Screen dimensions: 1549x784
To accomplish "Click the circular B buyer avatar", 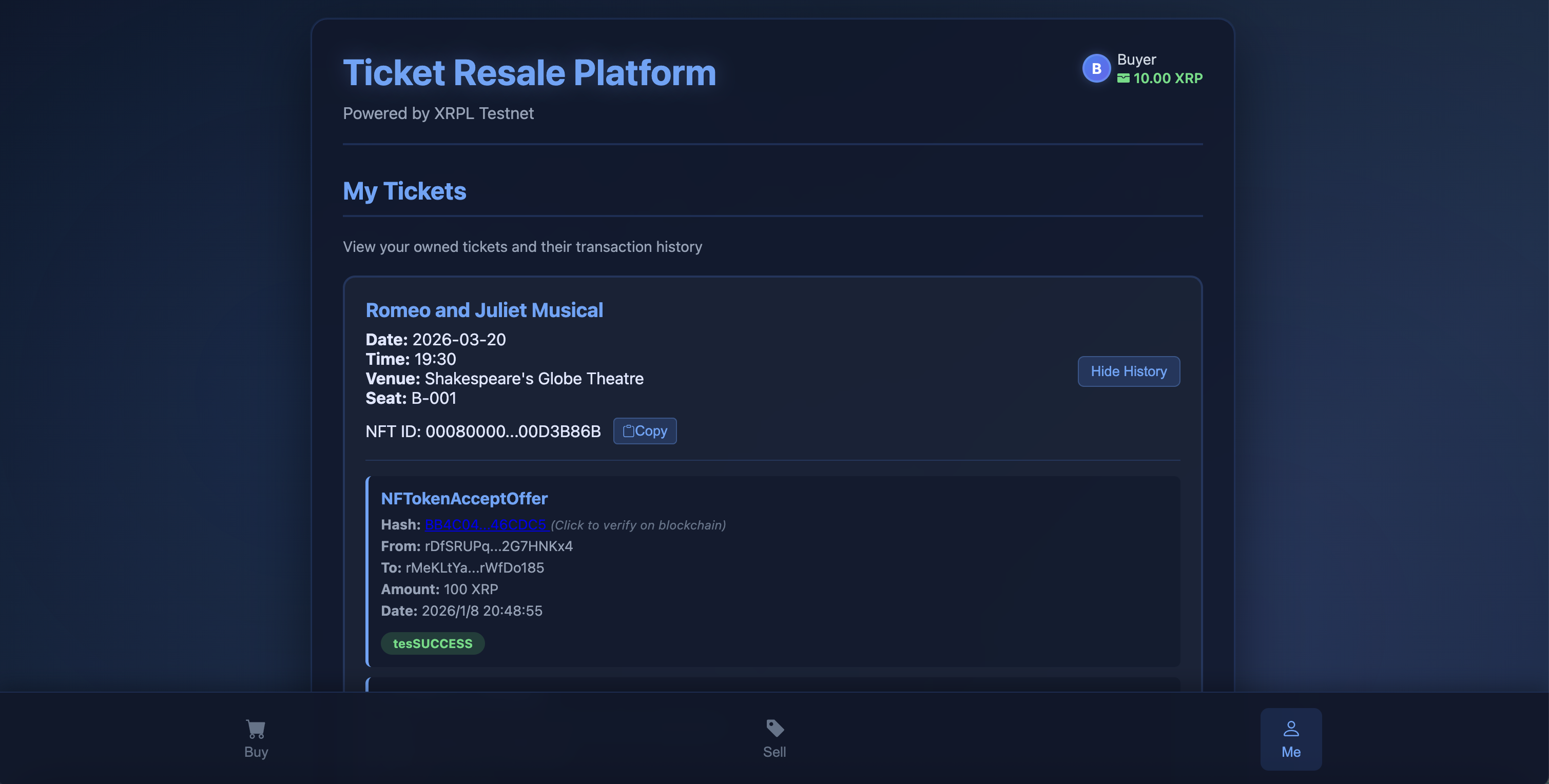I will [x=1096, y=69].
